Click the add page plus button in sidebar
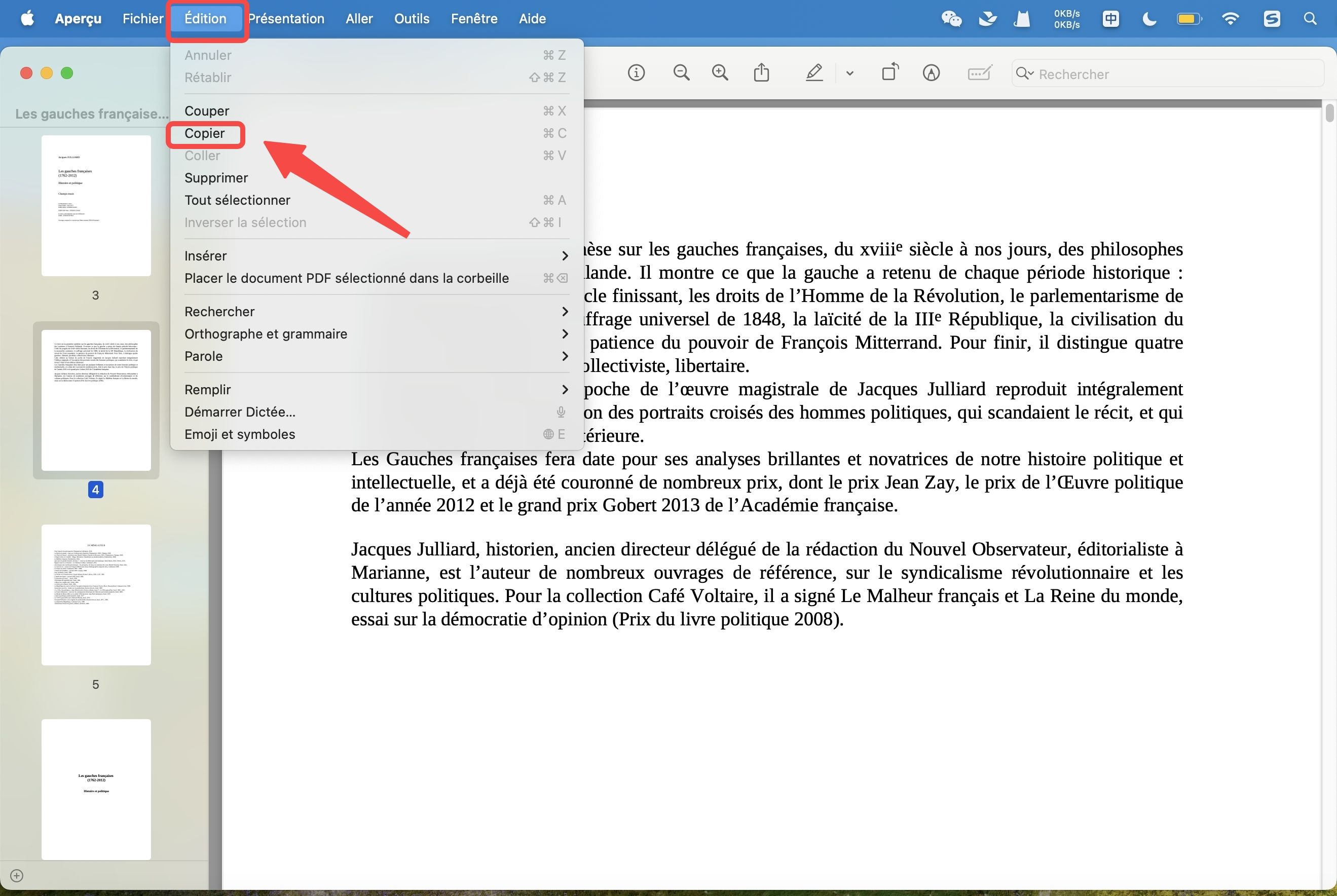 17,875
